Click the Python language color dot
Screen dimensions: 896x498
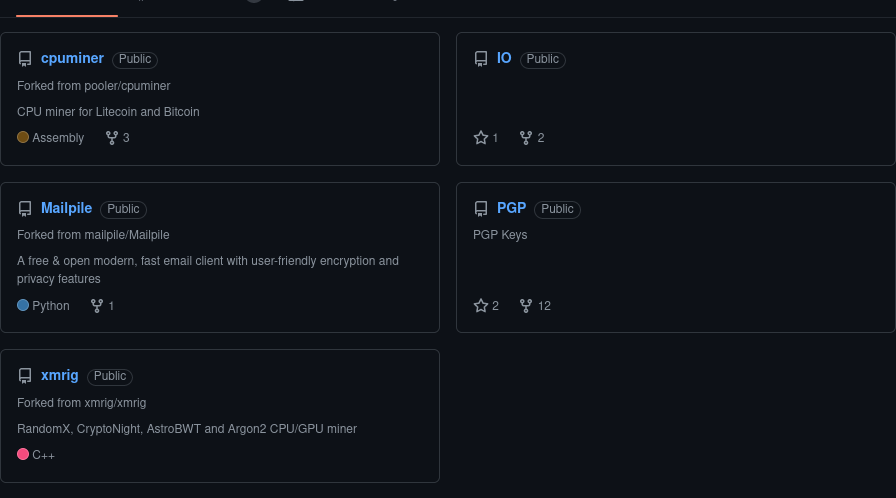click(23, 305)
